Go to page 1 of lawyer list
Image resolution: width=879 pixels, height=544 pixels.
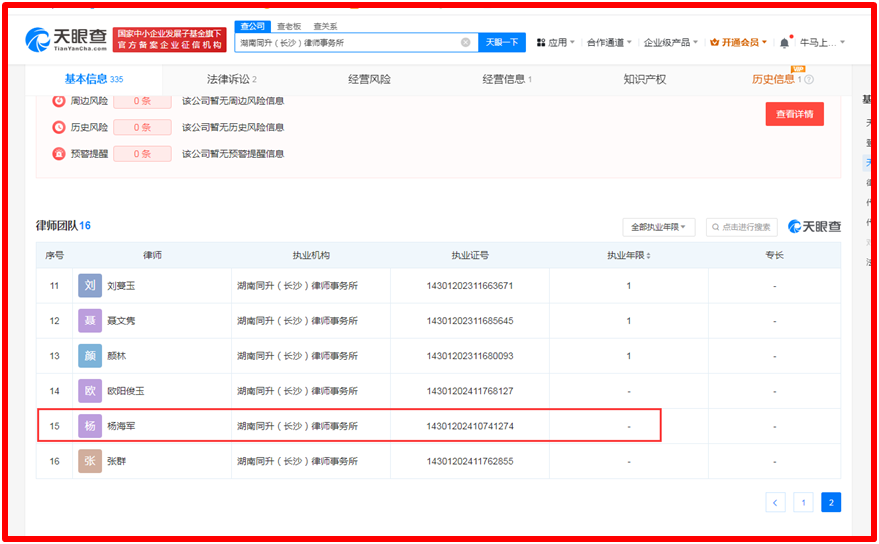(x=803, y=502)
